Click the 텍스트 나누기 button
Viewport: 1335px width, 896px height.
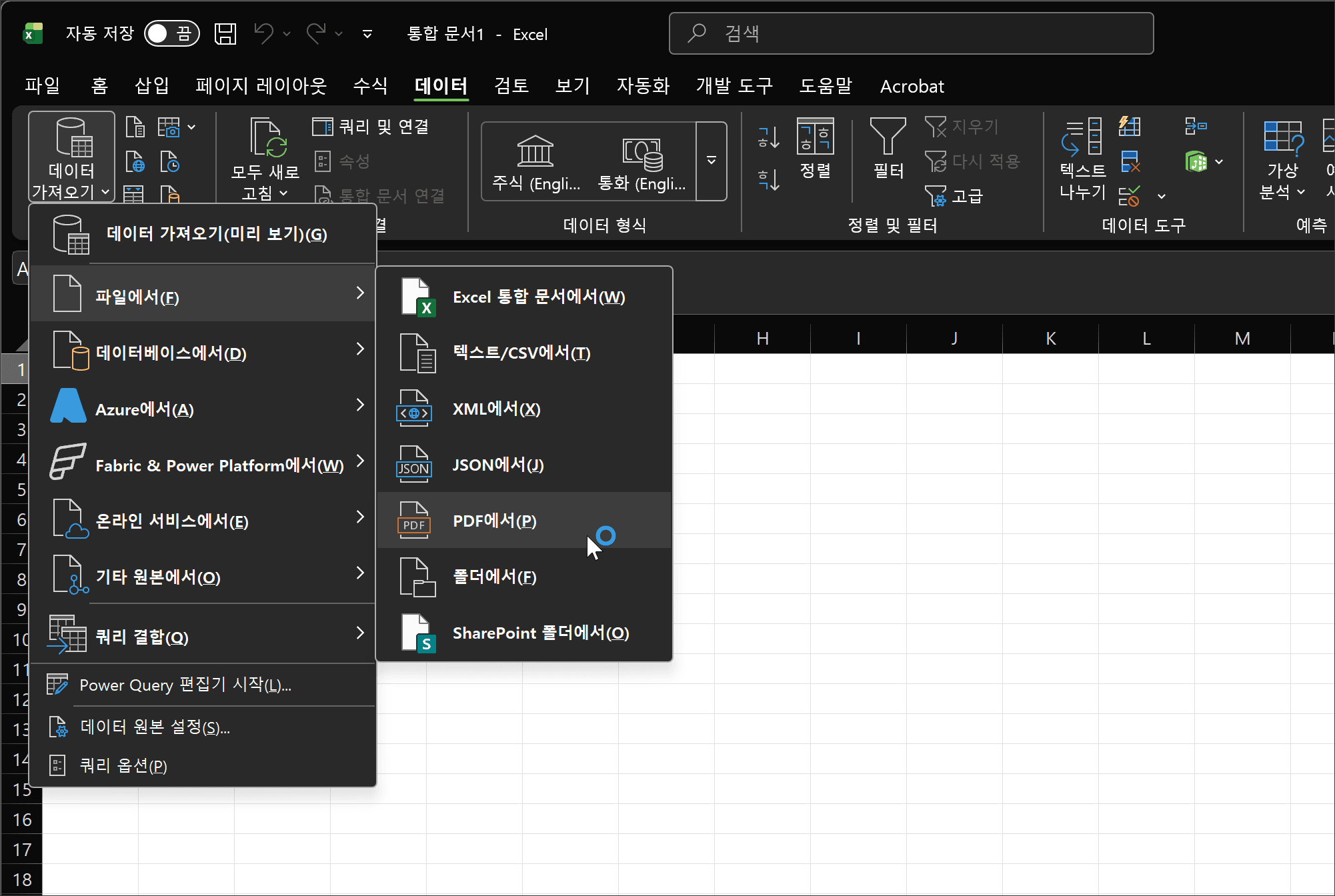pos(1082,159)
